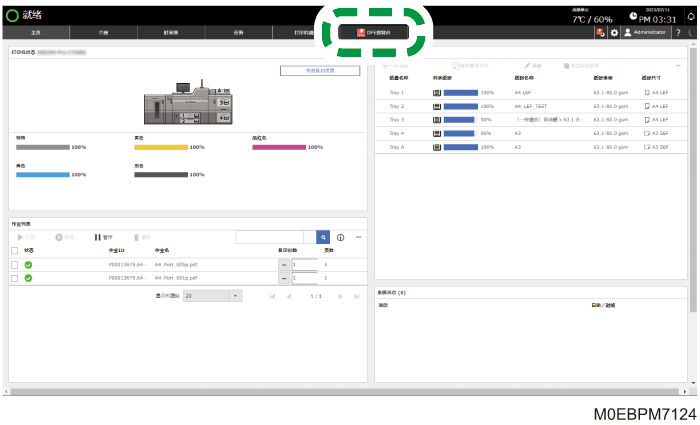Click the red icon left of gear
The width and height of the screenshot is (700, 425).
[600, 32]
